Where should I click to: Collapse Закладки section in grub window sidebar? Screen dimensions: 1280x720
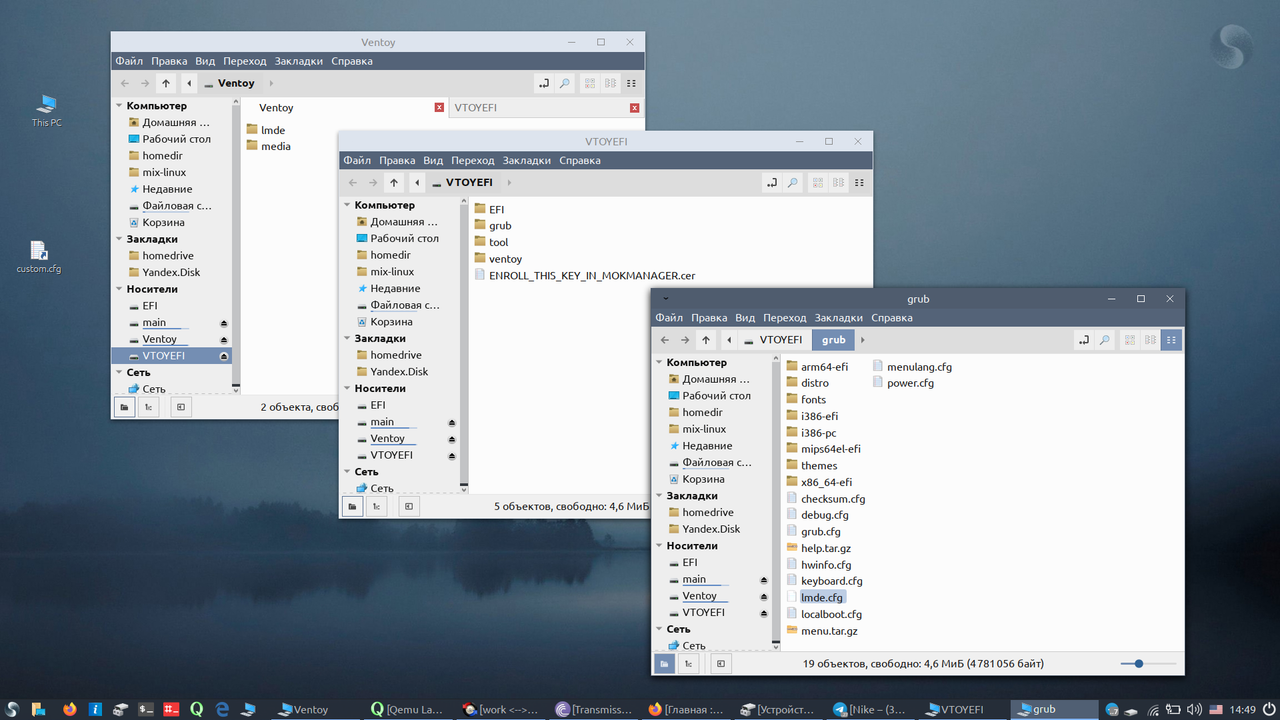pos(659,496)
